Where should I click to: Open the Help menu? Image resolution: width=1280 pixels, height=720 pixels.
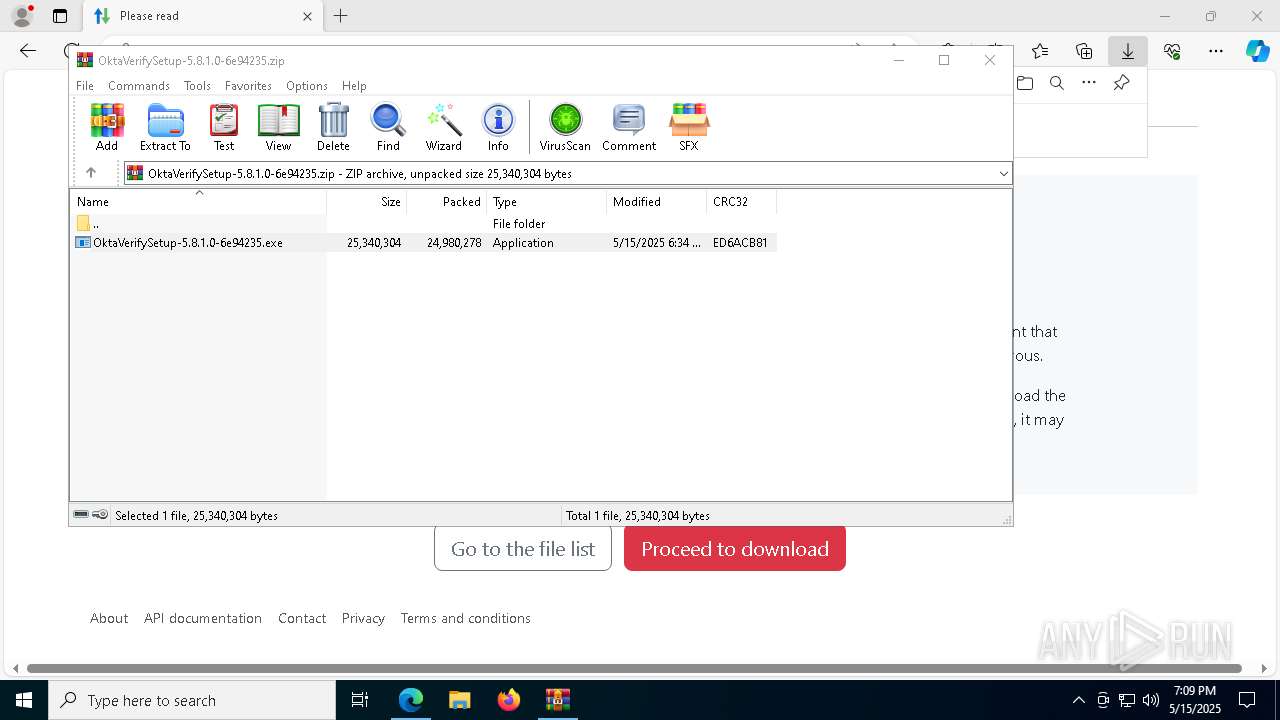(354, 86)
